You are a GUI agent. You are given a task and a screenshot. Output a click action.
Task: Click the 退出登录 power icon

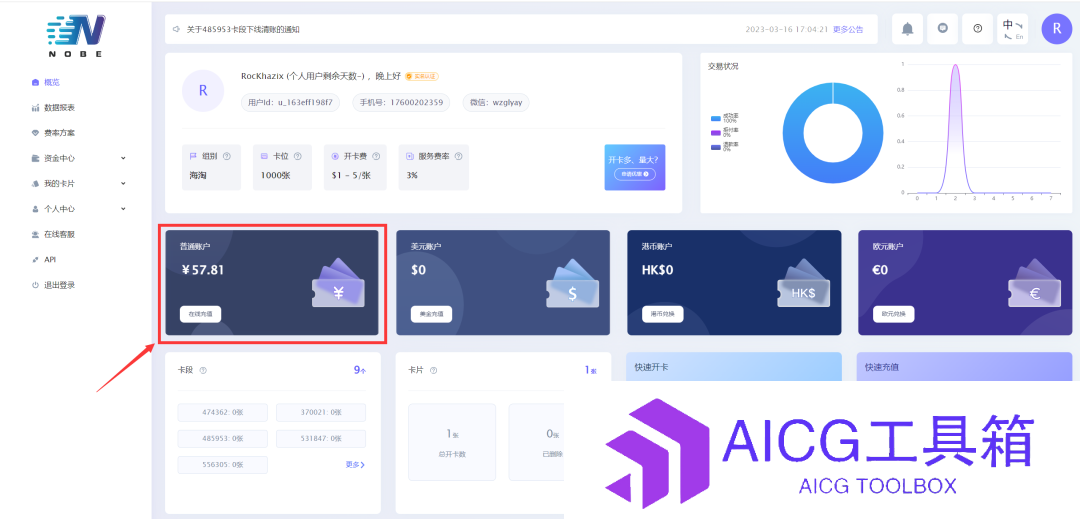click(x=35, y=285)
